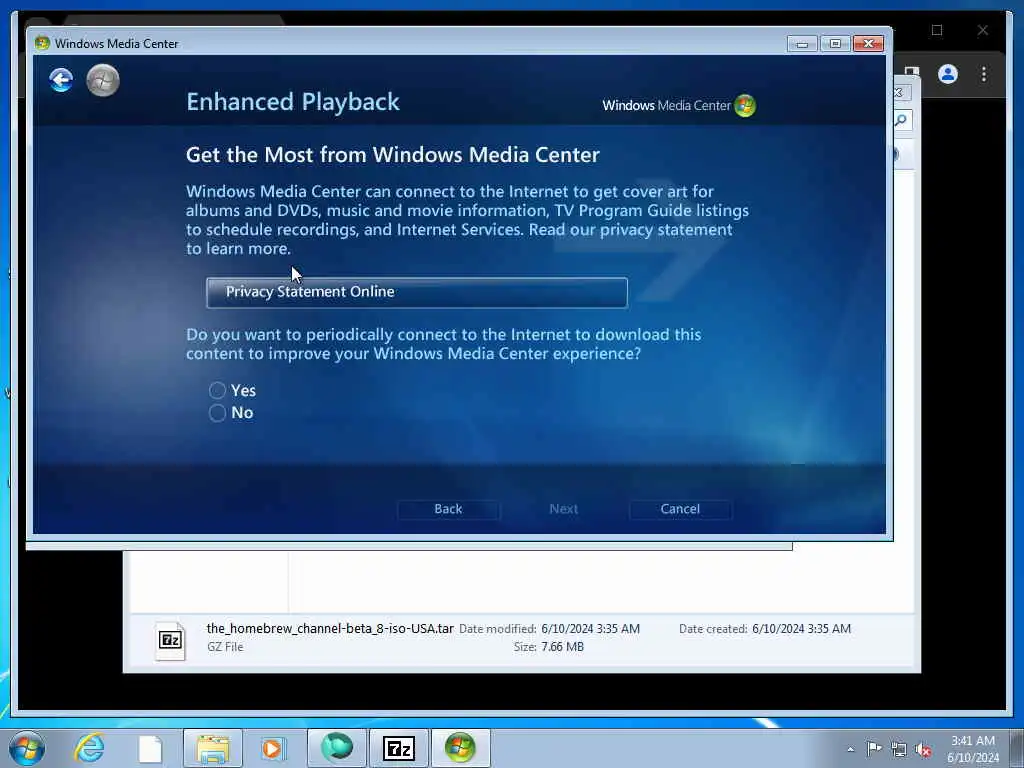Click the grey Windows Media Center start orb
1024x768 pixels.
click(x=103, y=80)
